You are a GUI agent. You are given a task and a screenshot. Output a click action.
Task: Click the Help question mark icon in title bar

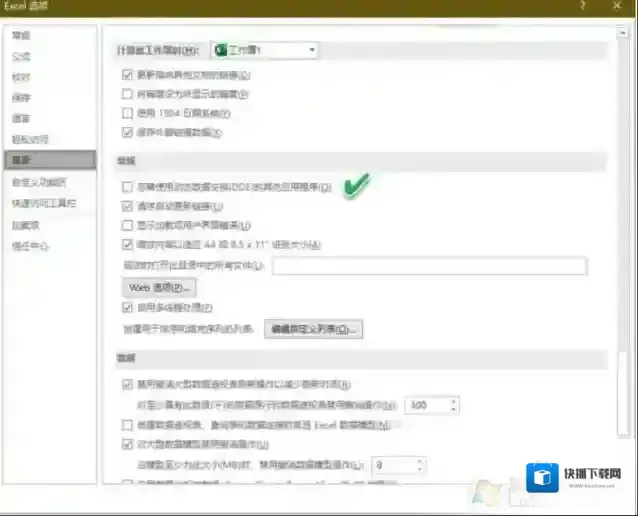coord(583,7)
